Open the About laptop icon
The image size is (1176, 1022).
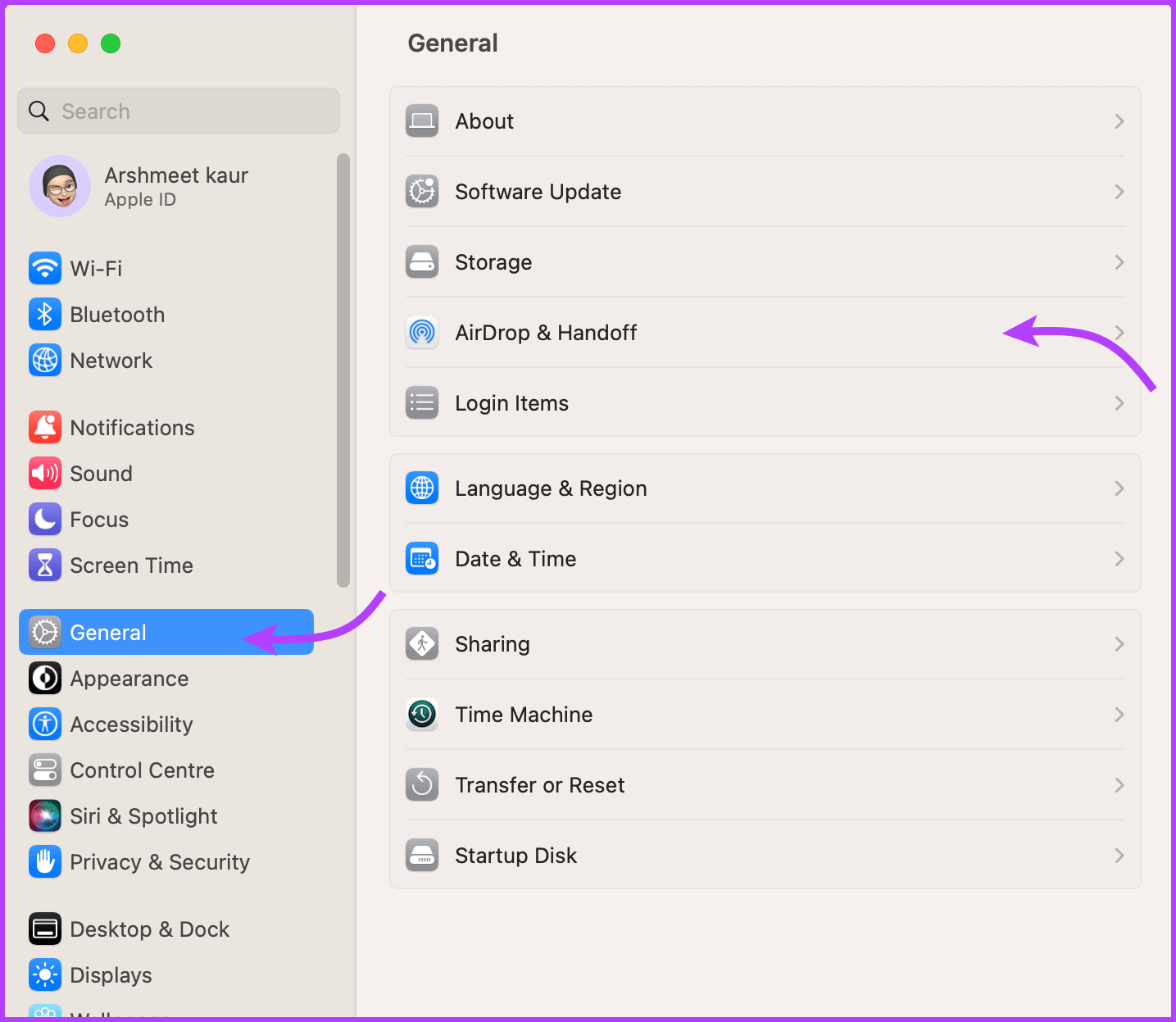click(422, 121)
